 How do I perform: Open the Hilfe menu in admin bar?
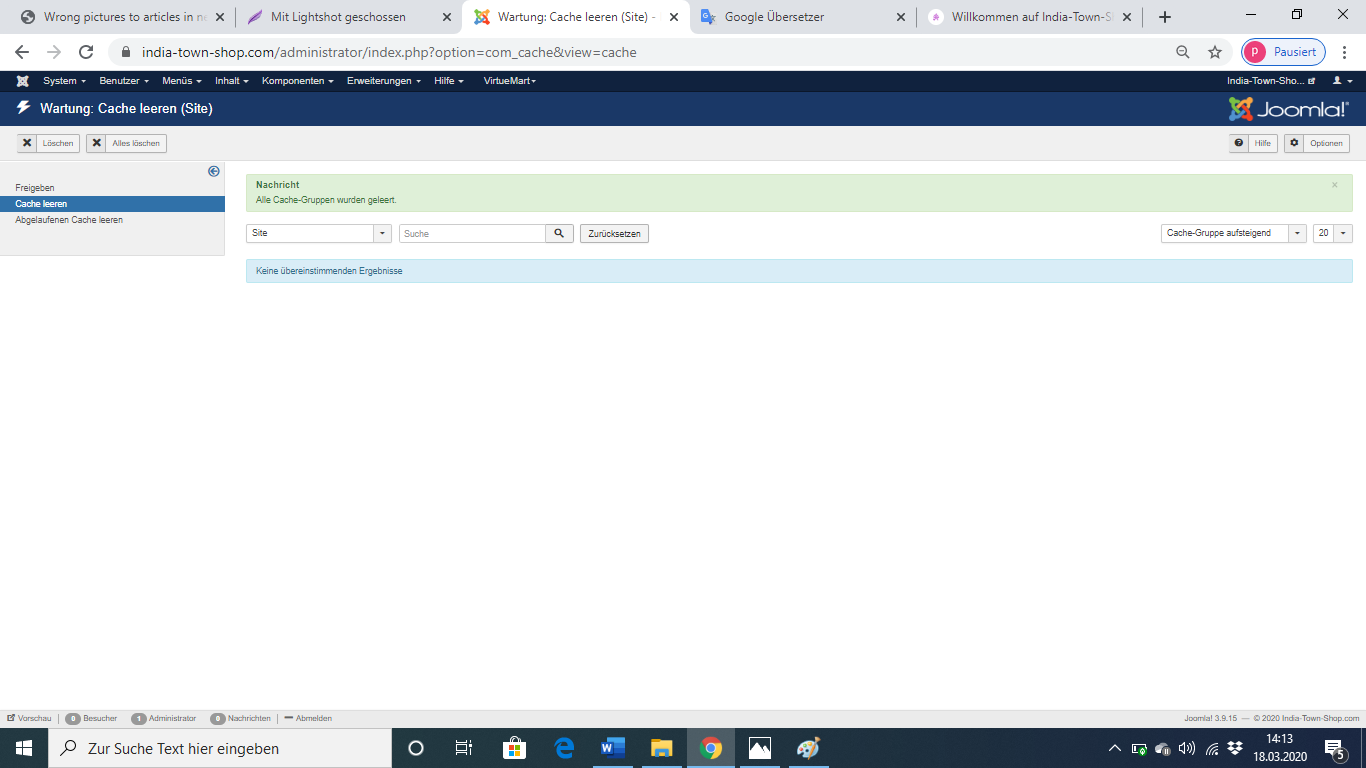(x=449, y=81)
